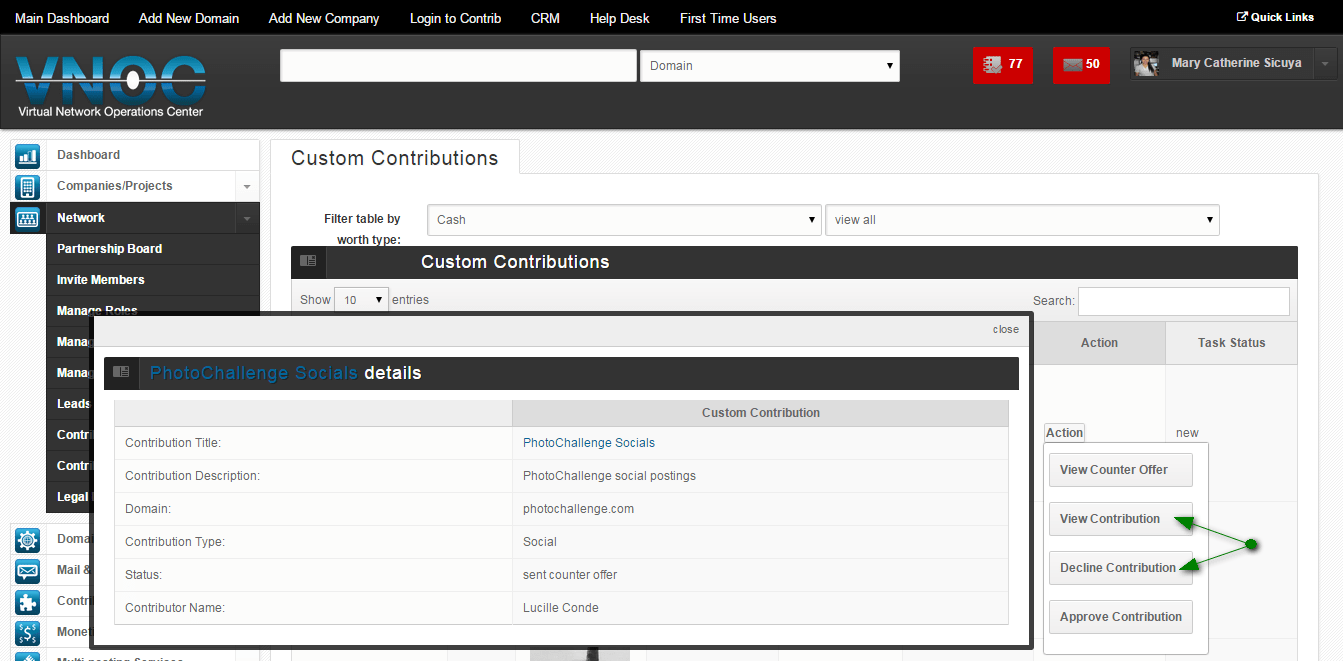
Task: Click the Custom Contribution column header in popup
Action: point(761,413)
